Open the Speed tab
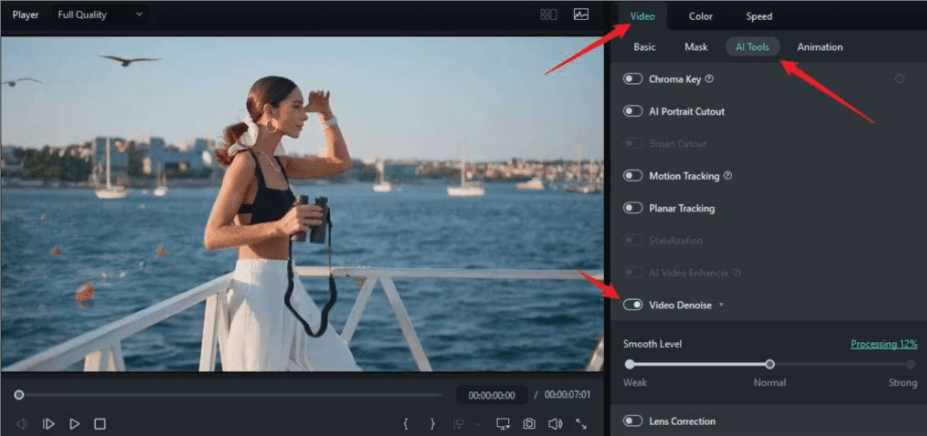 759,16
